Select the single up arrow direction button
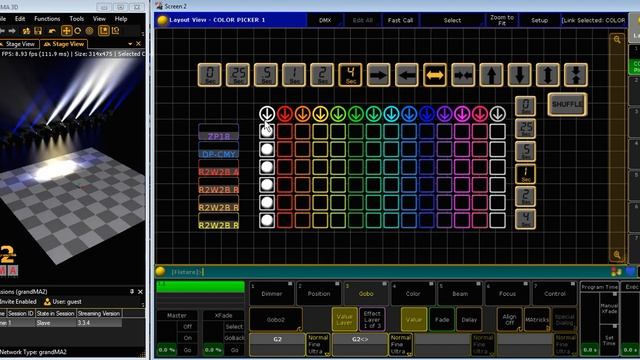The height and width of the screenshot is (360, 640). point(491,75)
